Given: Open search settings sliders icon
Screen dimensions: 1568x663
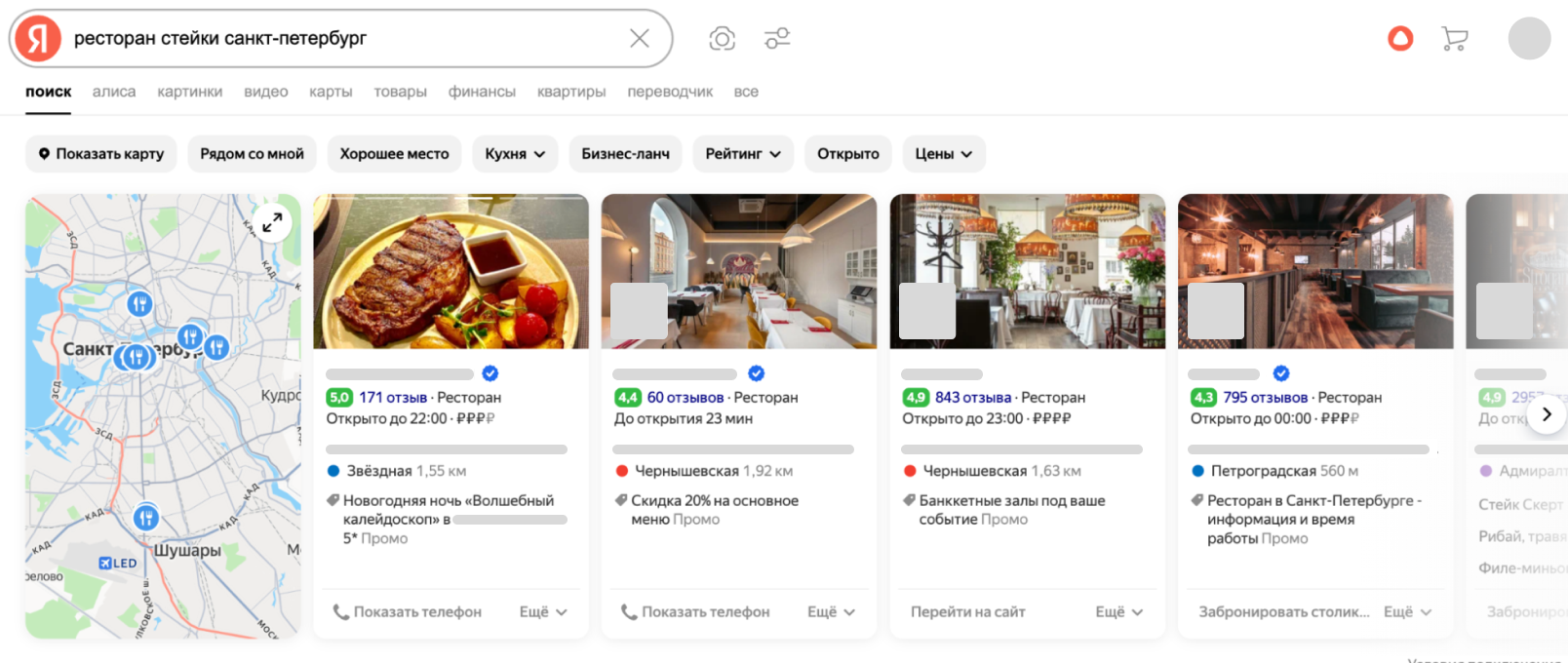Looking at the screenshot, I should (x=777, y=38).
